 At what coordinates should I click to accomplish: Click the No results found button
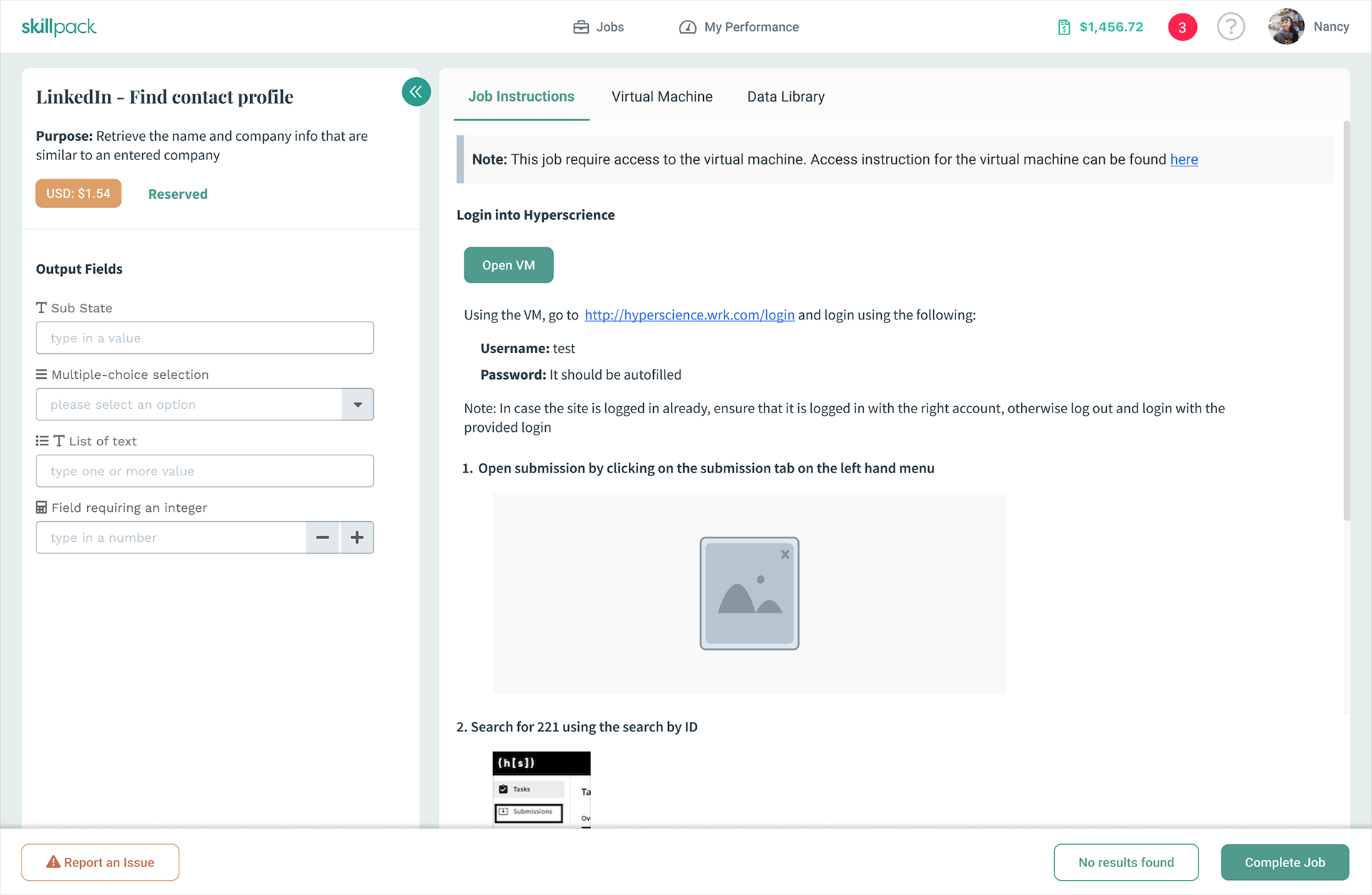click(x=1126, y=862)
